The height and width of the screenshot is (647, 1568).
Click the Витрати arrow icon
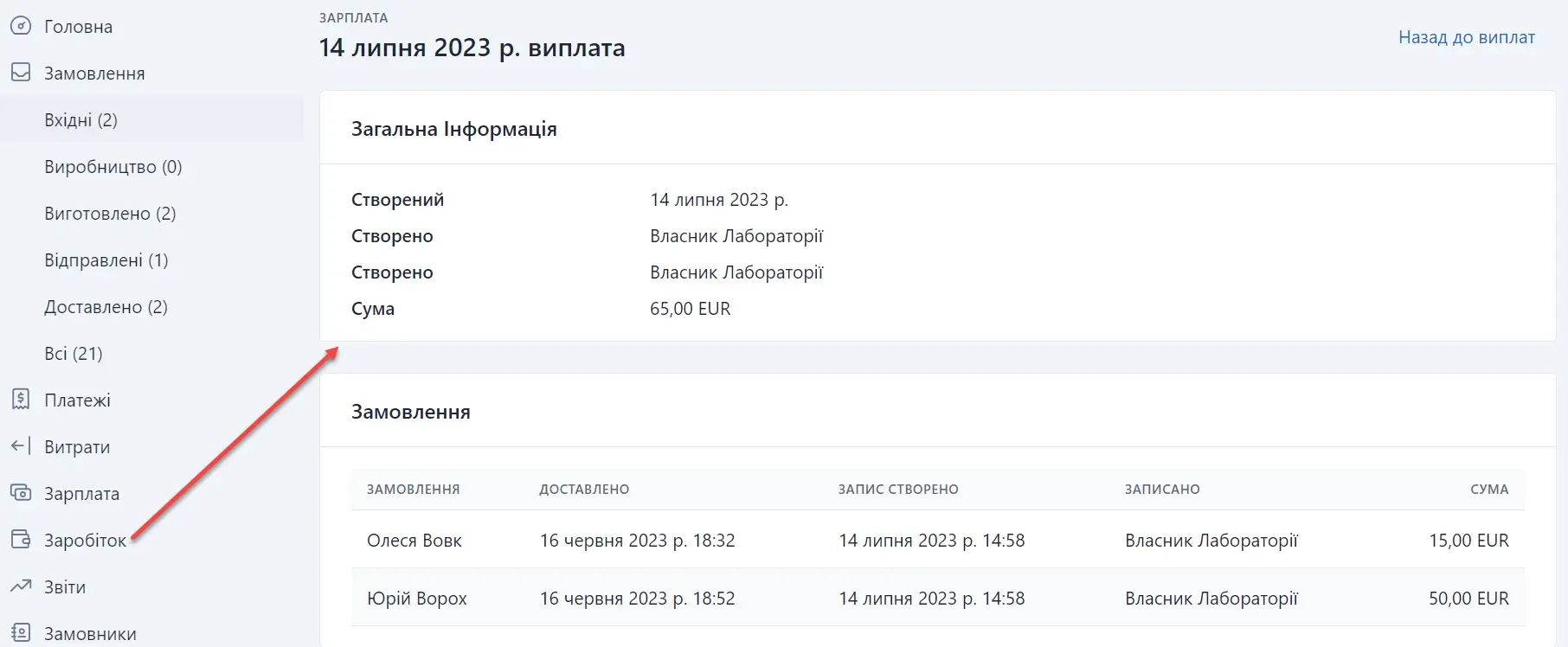(21, 446)
